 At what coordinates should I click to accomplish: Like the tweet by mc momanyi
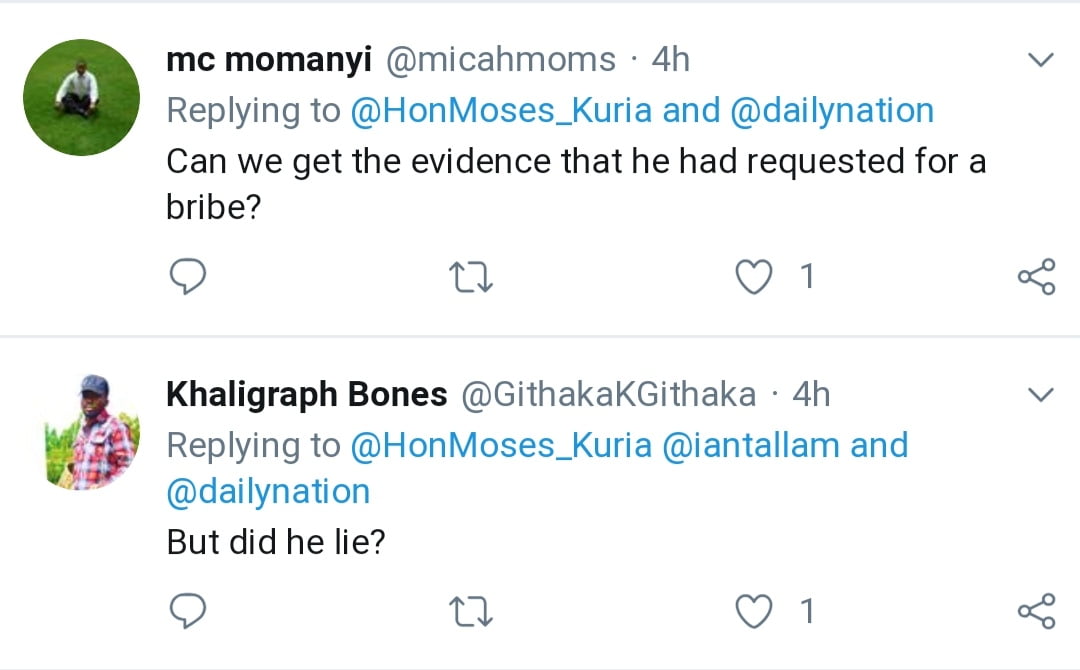tap(755, 276)
